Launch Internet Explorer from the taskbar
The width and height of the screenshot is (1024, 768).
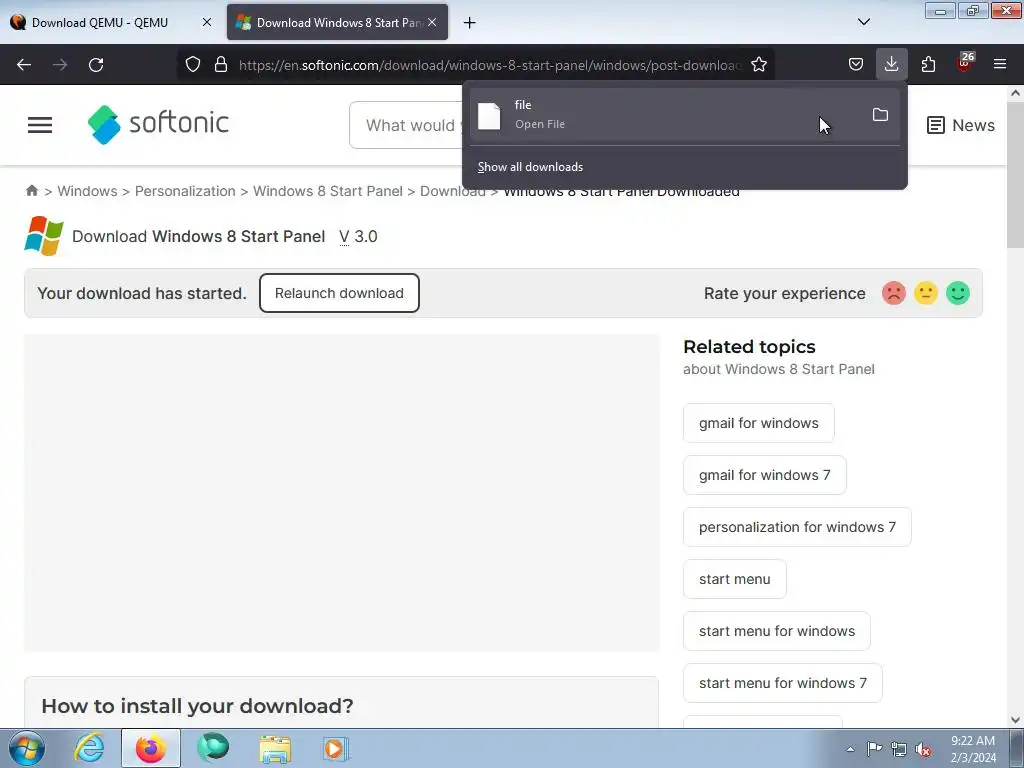coord(89,748)
